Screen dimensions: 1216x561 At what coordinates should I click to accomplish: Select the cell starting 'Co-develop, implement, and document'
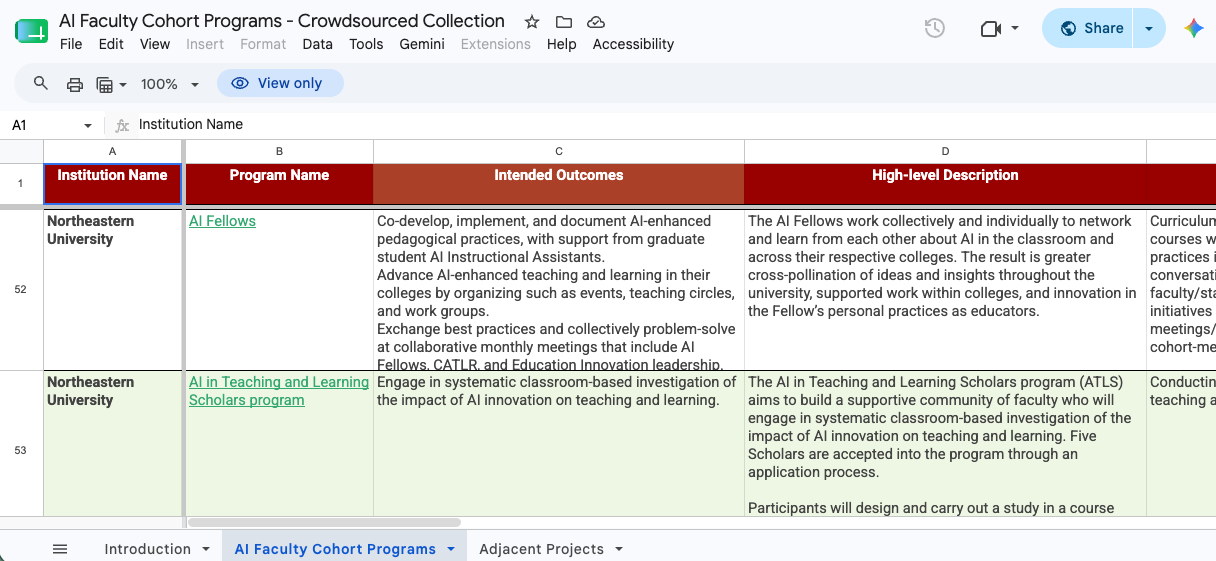(x=559, y=290)
